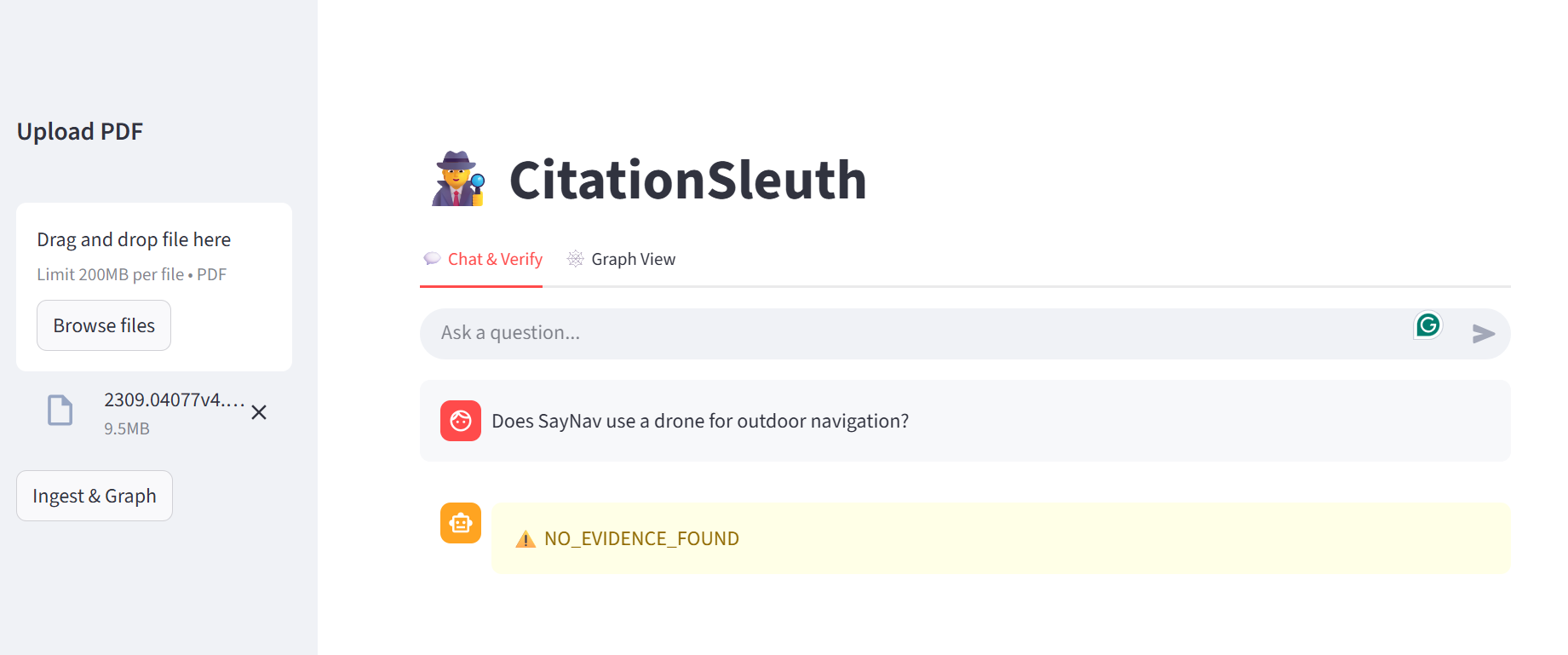
Task: Click the Grammarly icon in the chat box
Action: 1427,325
